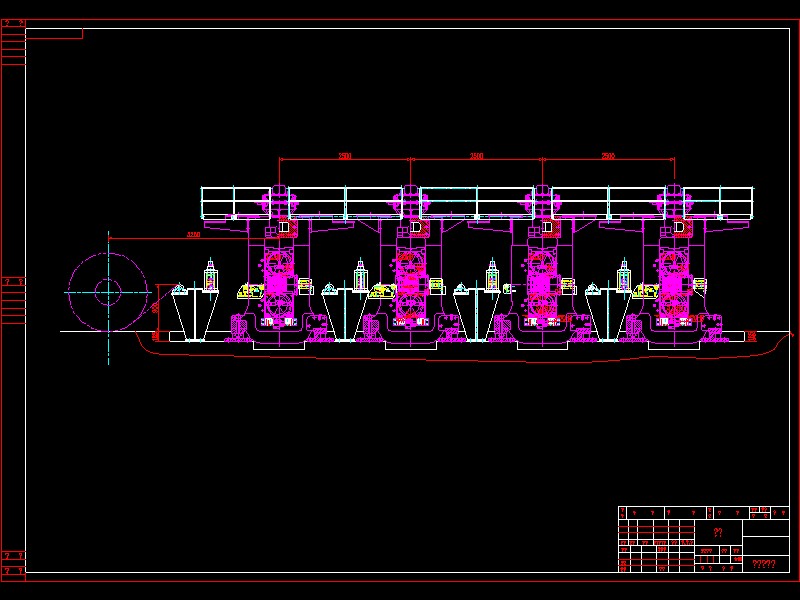The image size is (800, 600).
Task: Click the middle 3500 dimension text
Action: [474, 156]
